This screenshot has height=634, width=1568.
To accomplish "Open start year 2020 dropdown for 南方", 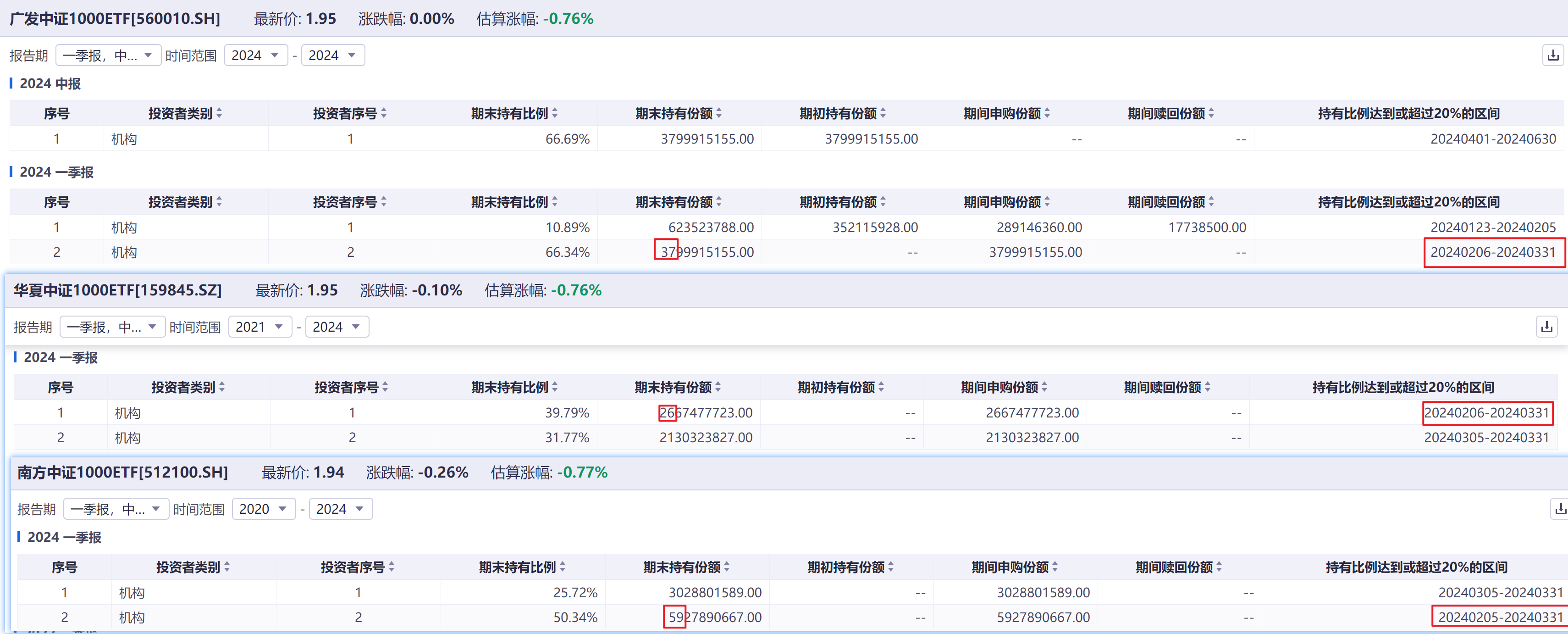I will 264,509.
